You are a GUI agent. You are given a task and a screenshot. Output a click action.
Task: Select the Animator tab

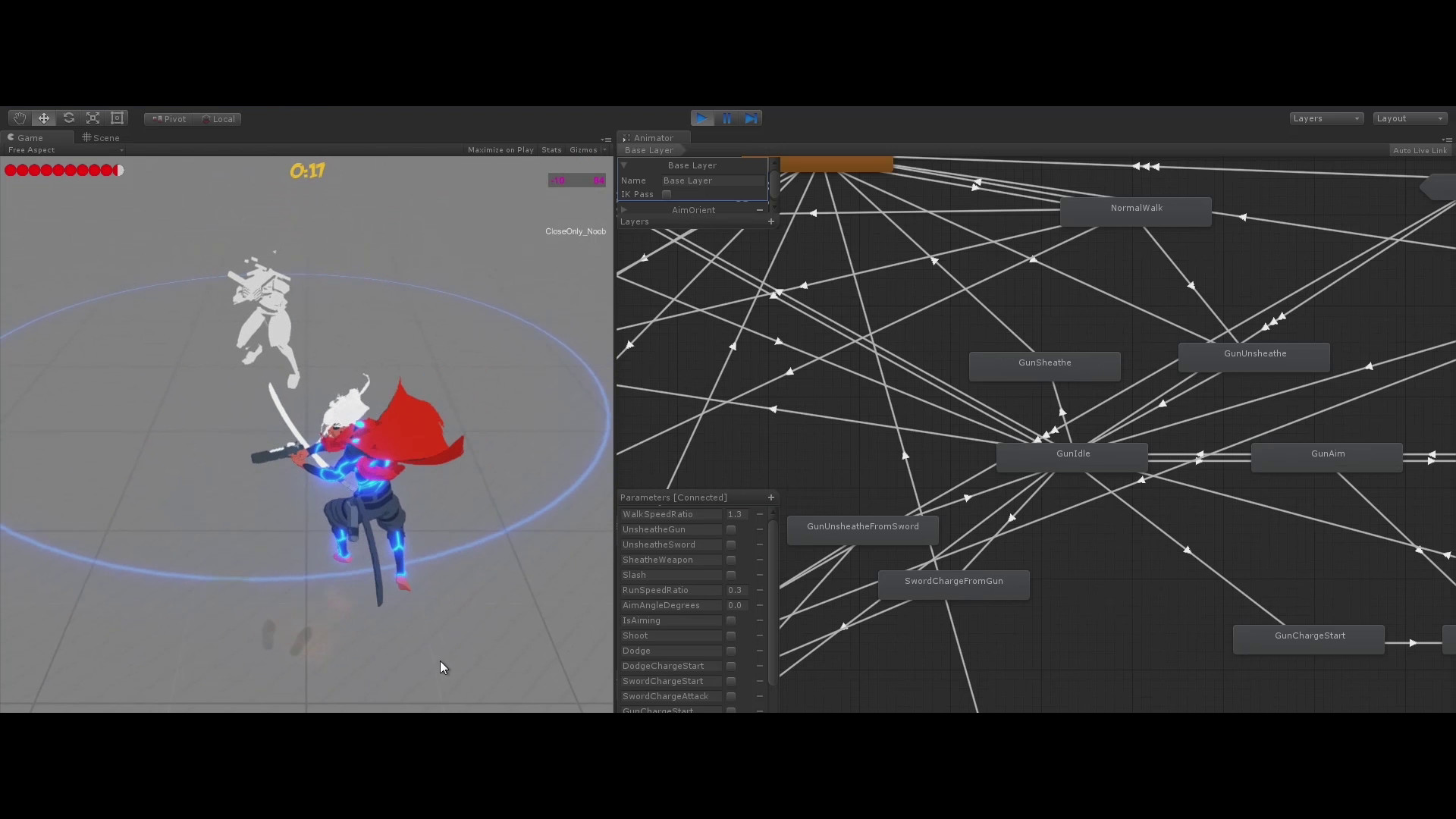(x=654, y=137)
